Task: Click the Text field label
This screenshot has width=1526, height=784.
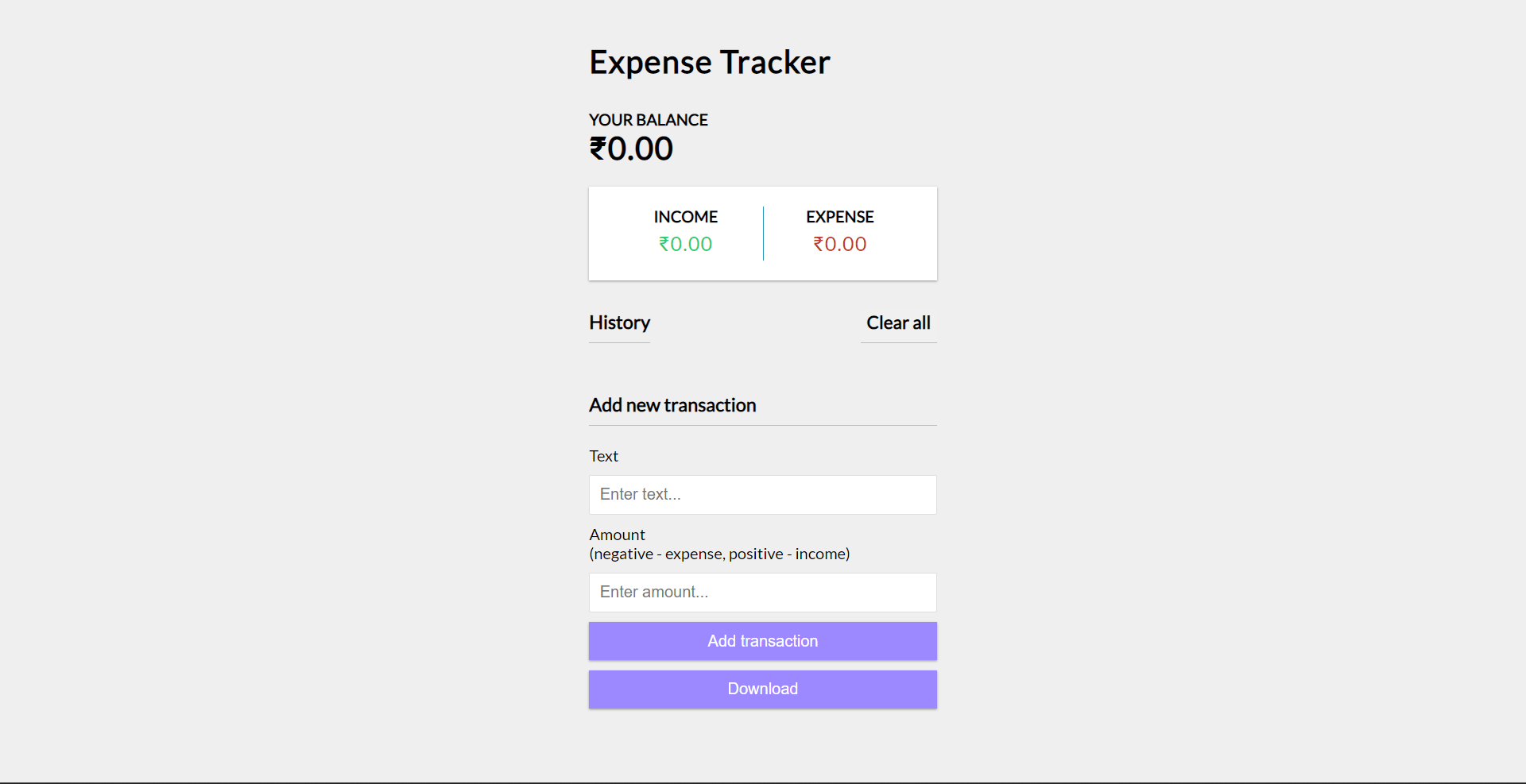Action: [x=603, y=456]
